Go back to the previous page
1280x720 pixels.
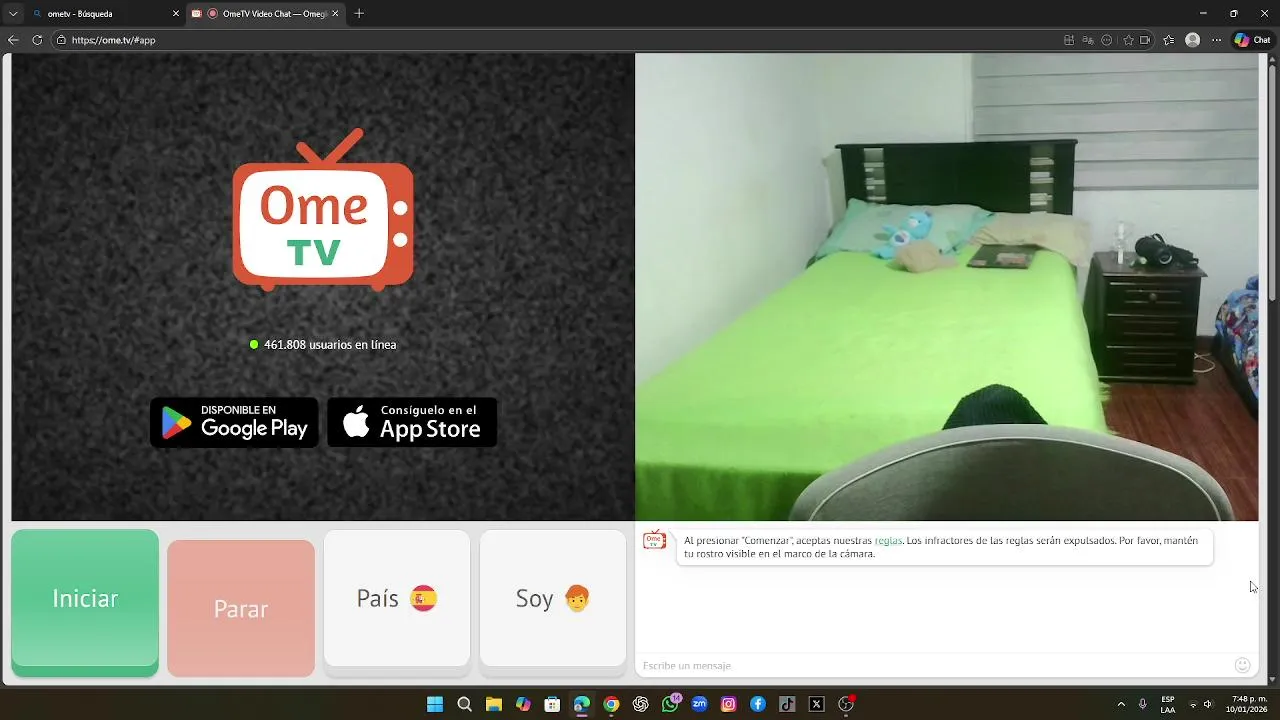click(x=13, y=40)
